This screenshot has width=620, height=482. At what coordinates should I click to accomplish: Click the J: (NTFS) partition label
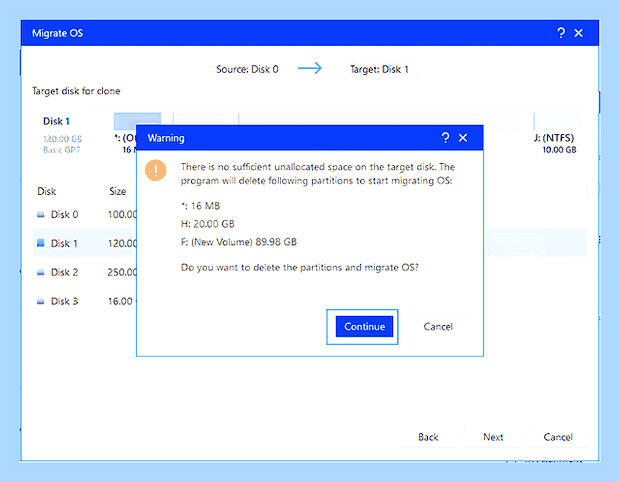[x=554, y=138]
